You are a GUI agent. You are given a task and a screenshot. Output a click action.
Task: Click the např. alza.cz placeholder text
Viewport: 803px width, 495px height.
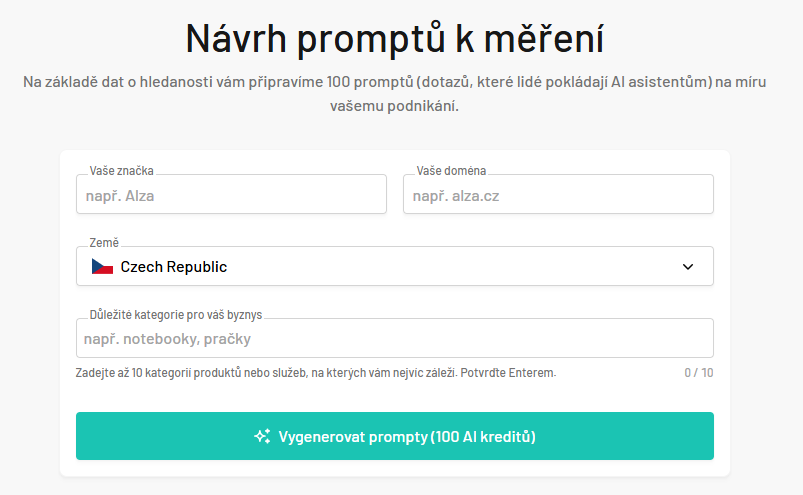coord(456,196)
